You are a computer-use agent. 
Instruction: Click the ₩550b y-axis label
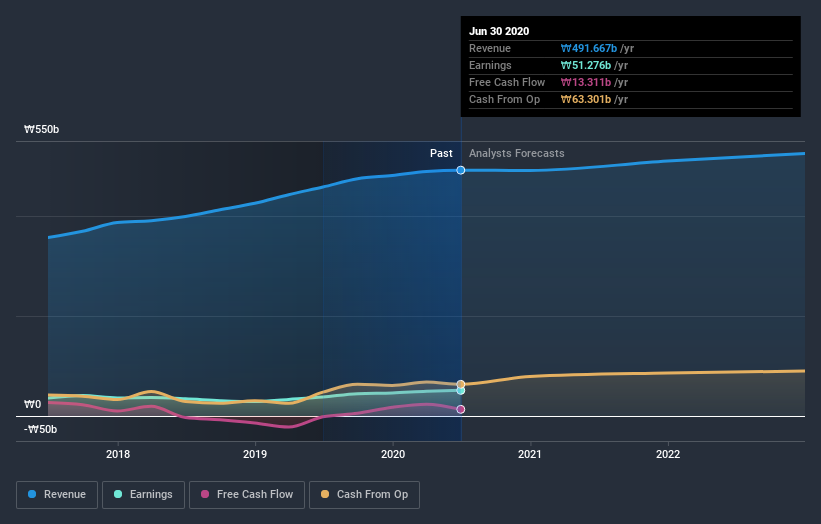point(41,129)
